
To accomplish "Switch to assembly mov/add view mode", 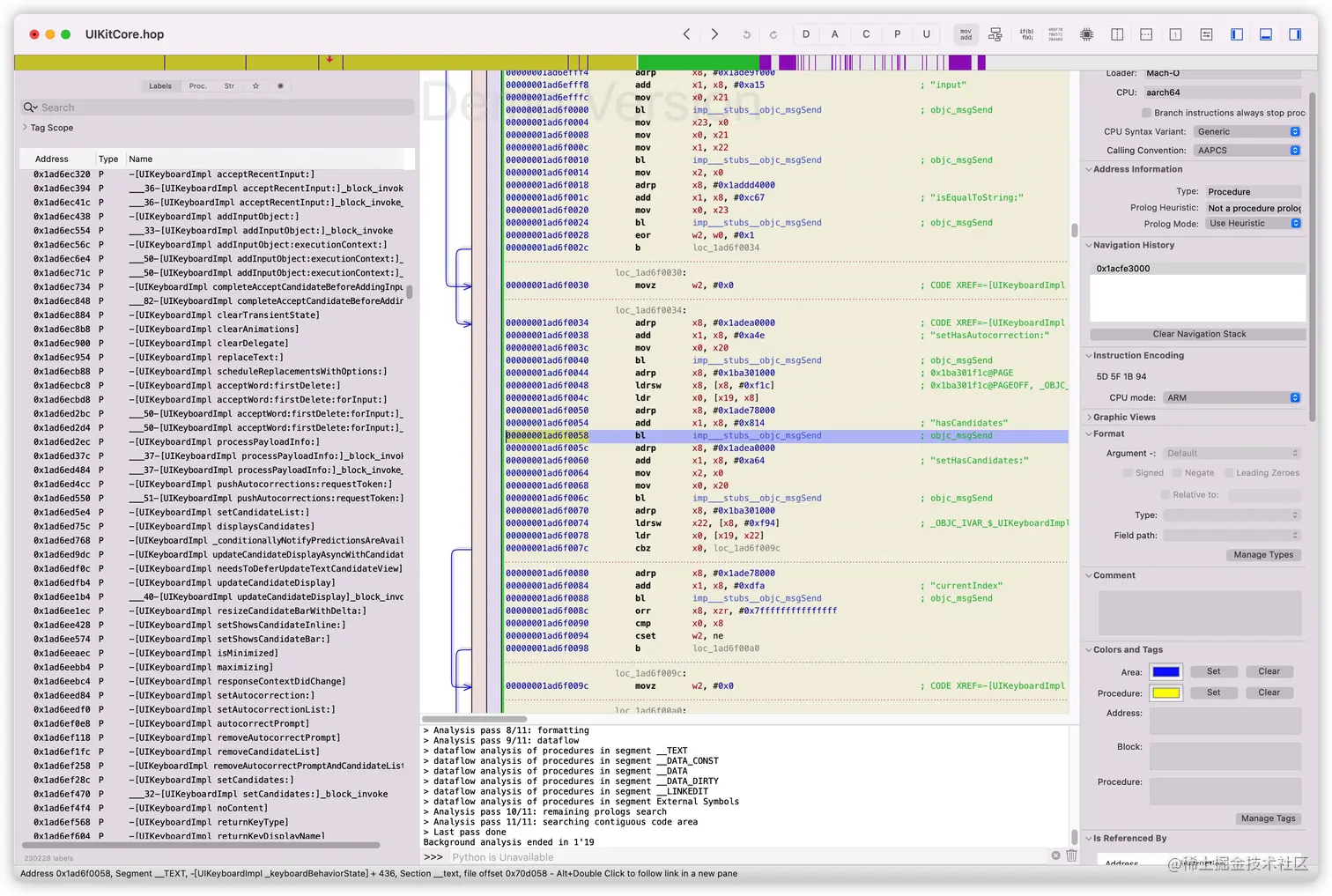I will (966, 34).
